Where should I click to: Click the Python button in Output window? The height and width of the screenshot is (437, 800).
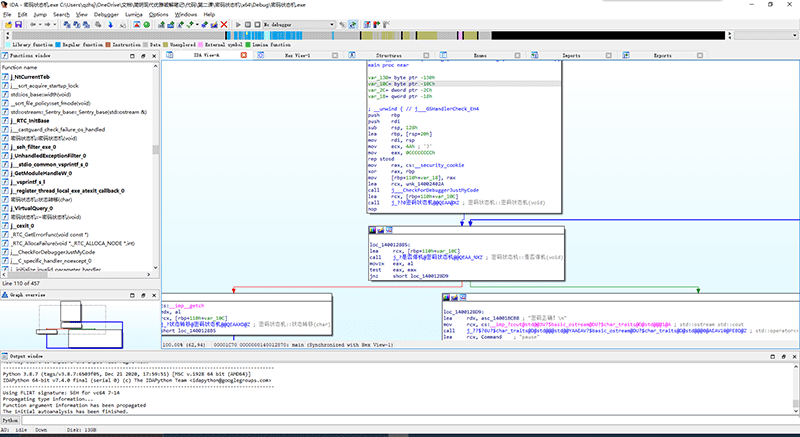(x=9, y=421)
